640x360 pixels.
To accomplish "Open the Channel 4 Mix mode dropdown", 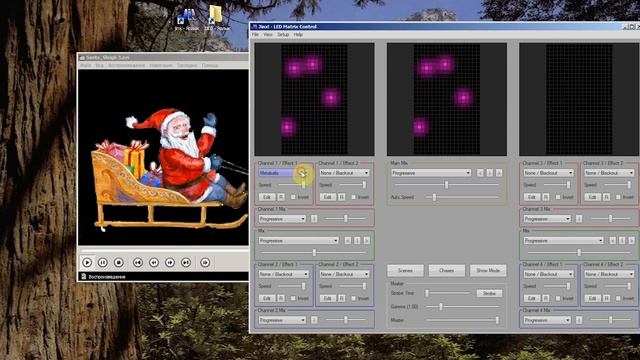I will point(547,320).
